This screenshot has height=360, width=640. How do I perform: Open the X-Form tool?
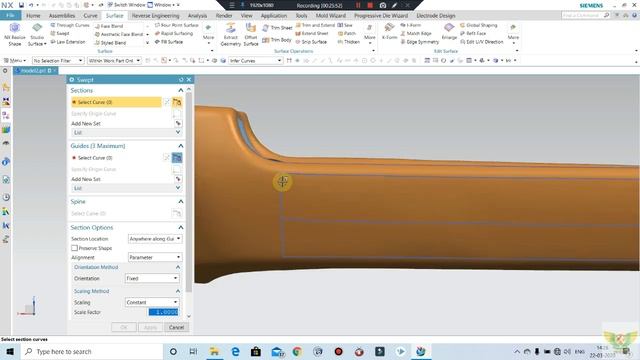click(x=389, y=31)
